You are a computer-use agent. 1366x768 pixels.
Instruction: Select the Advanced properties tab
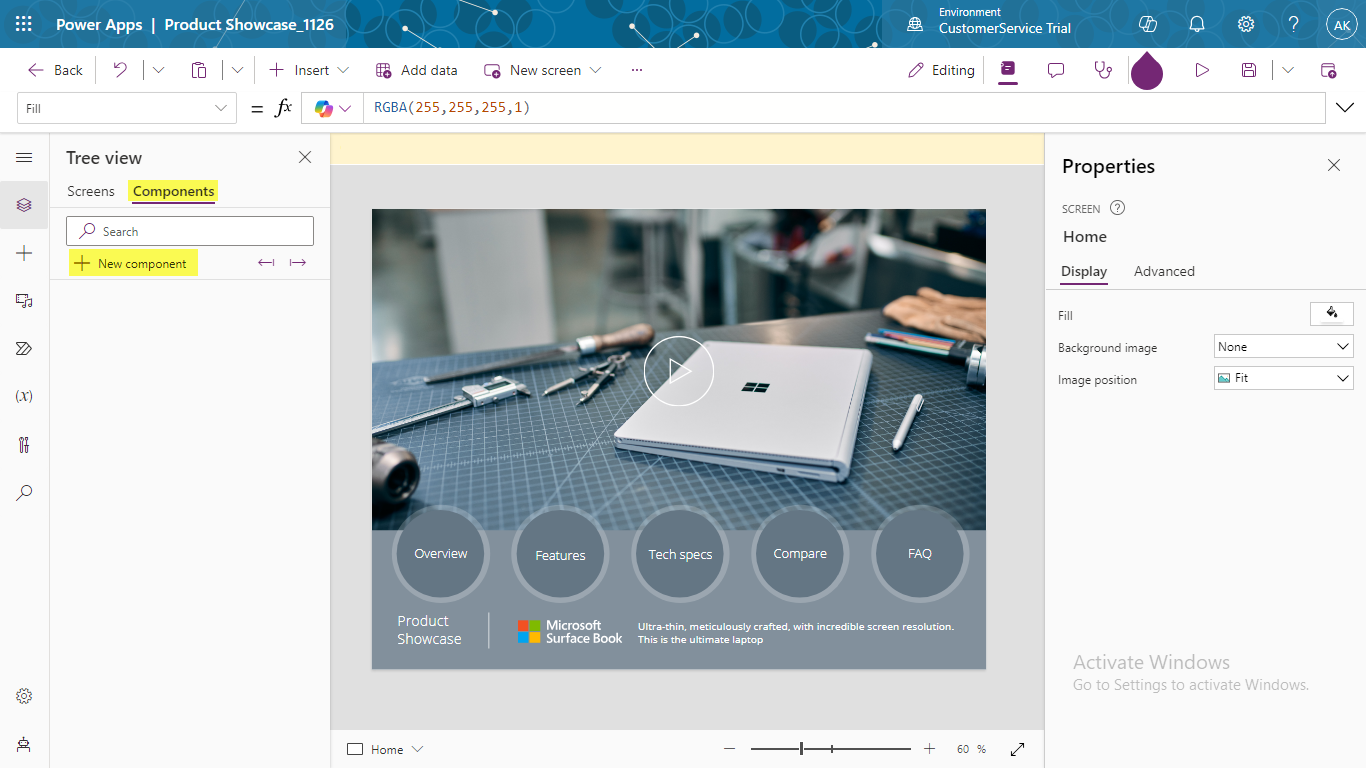click(x=1164, y=271)
